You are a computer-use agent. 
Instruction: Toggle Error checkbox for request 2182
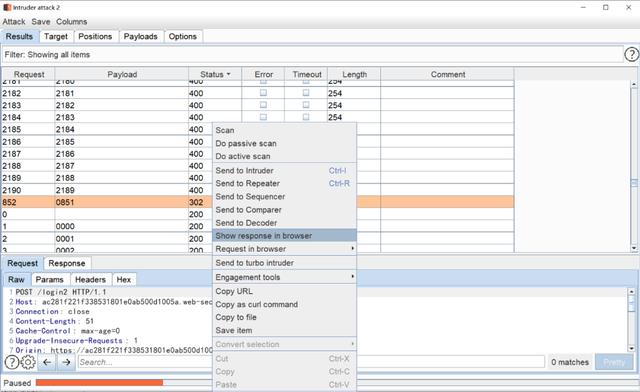point(263,93)
